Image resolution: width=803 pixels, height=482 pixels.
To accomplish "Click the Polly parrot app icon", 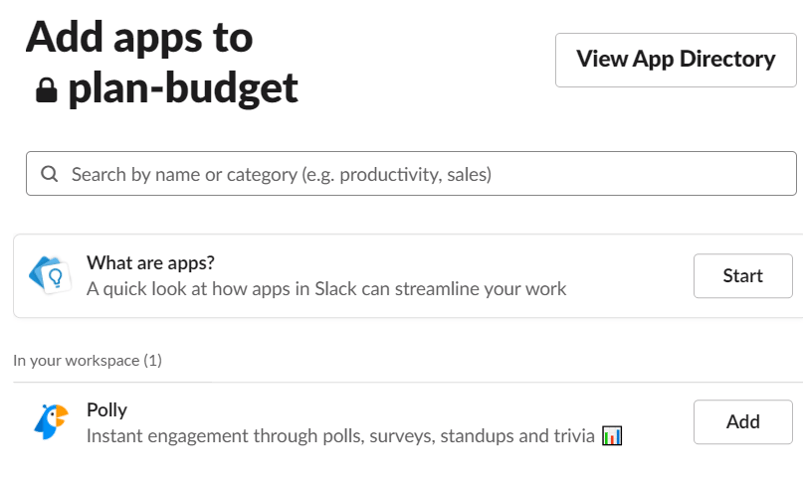I will coord(51,422).
